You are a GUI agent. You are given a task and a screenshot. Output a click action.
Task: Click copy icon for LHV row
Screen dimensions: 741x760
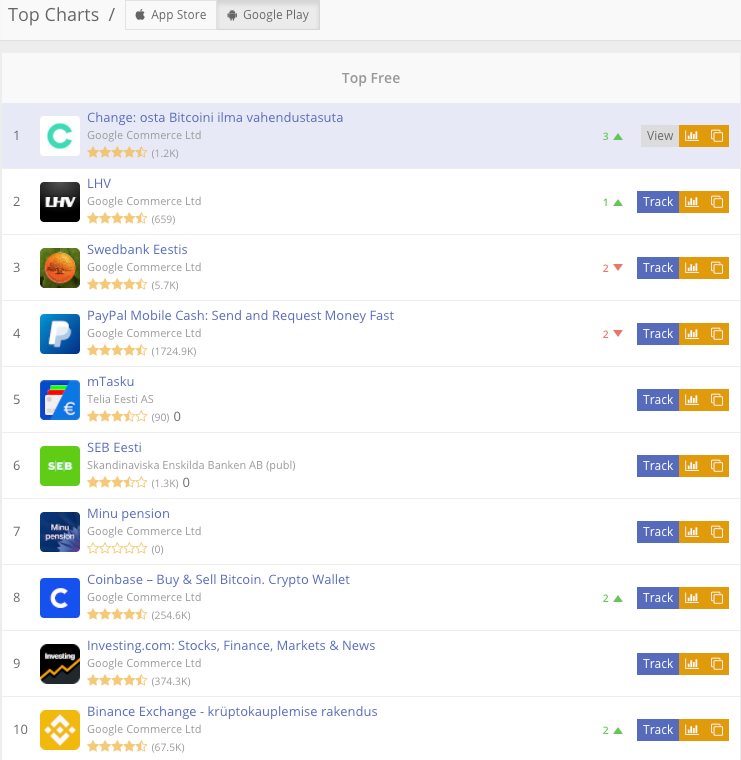tap(717, 202)
